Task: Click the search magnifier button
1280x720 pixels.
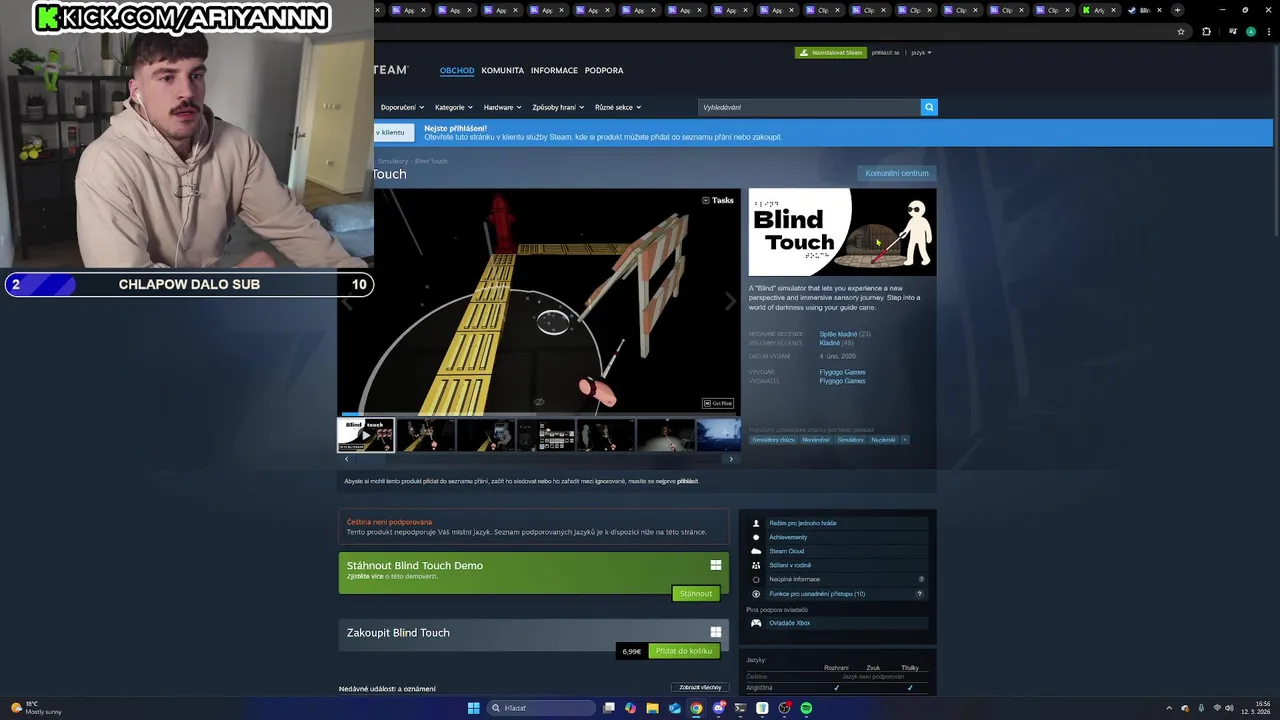Action: [x=929, y=107]
